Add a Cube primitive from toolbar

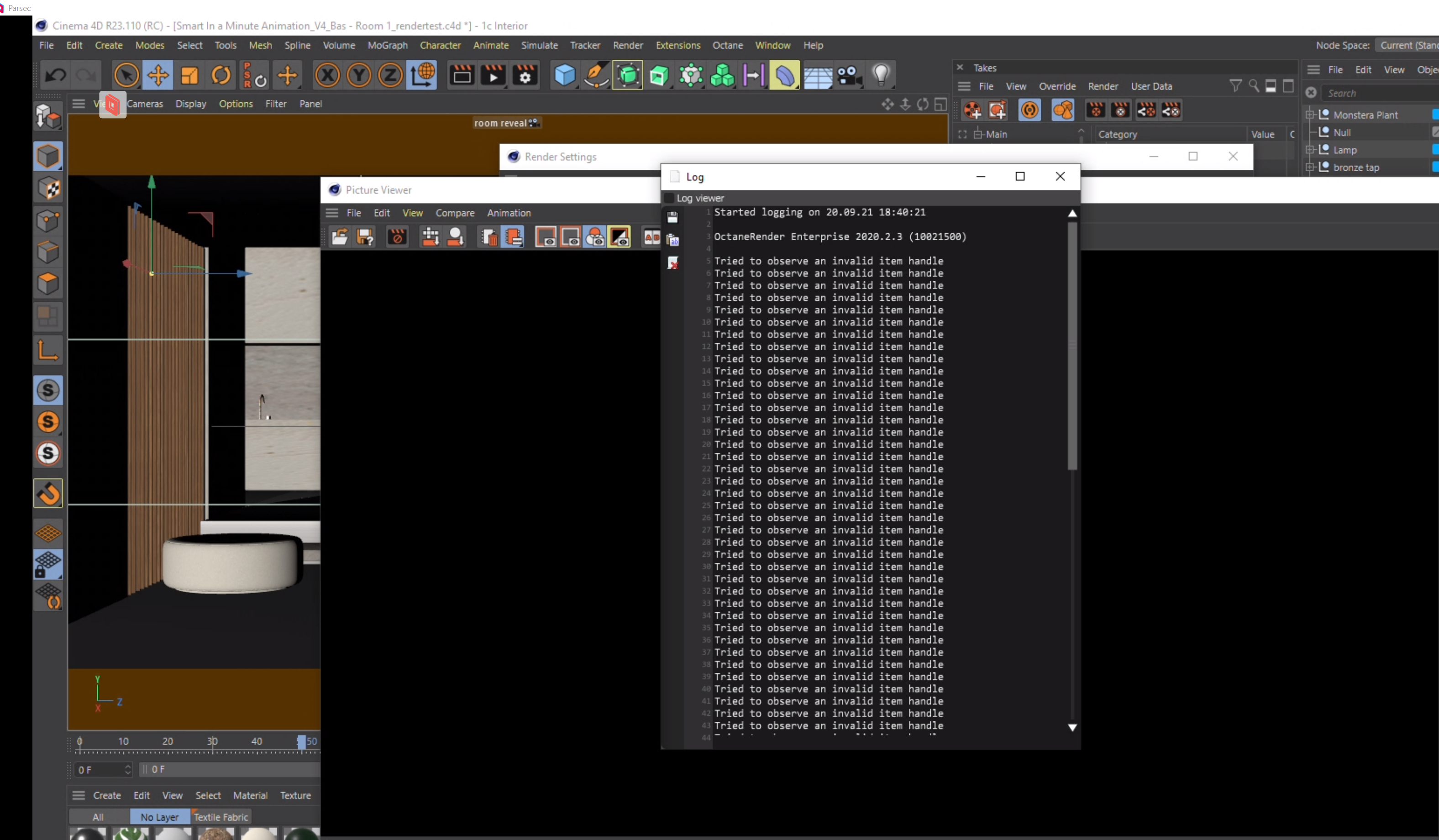click(564, 75)
